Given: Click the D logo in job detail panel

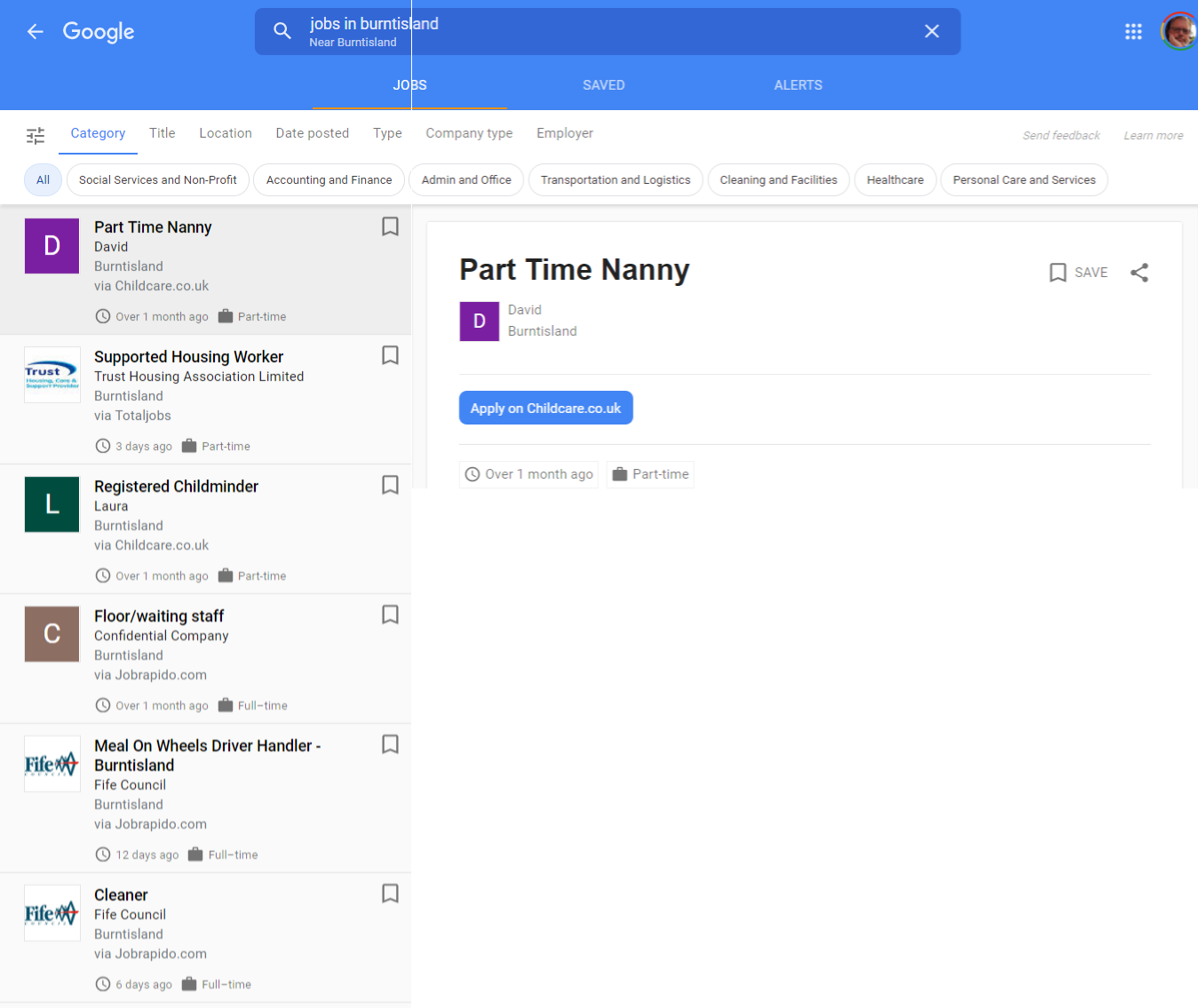Looking at the screenshot, I should 479,321.
